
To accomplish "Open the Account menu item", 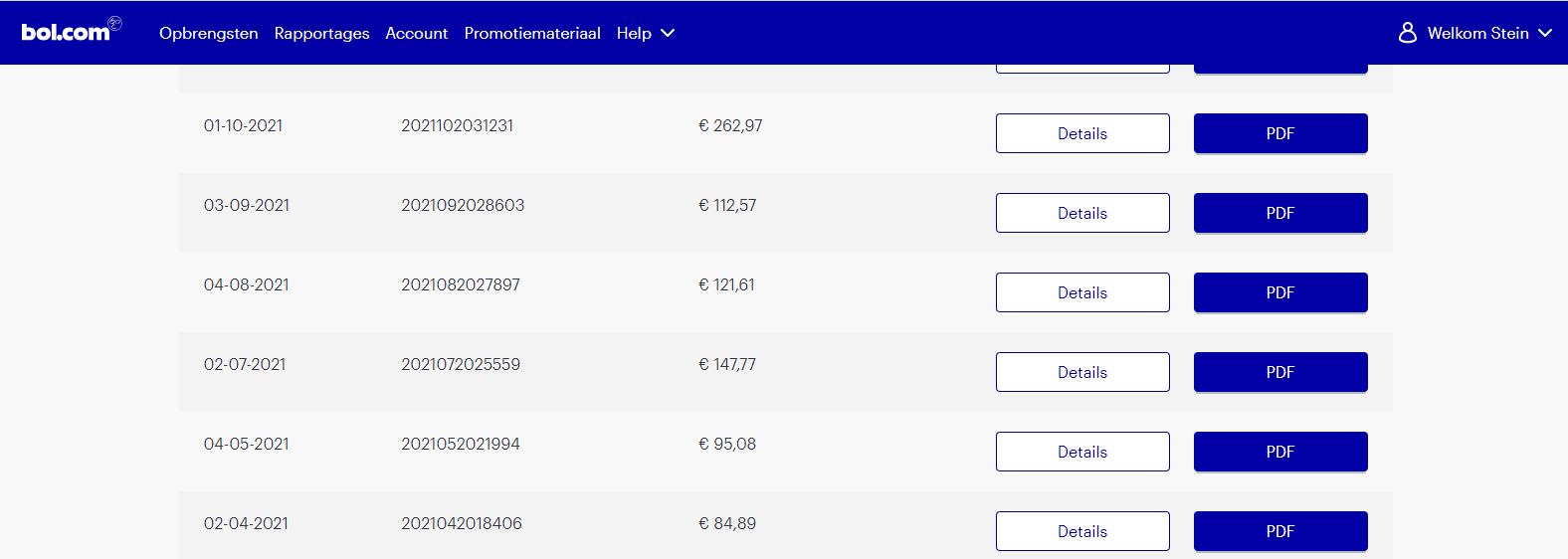I will 417,33.
